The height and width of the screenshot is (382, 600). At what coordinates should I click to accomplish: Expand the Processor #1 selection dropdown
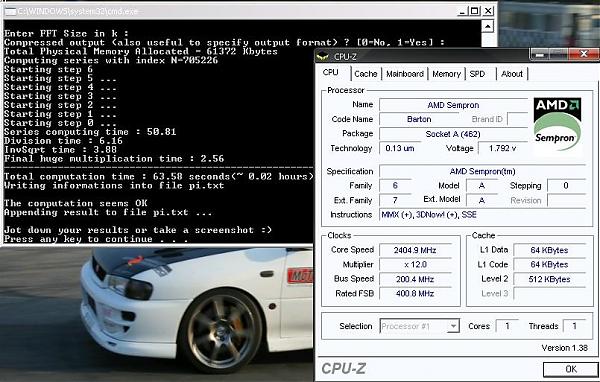click(453, 326)
